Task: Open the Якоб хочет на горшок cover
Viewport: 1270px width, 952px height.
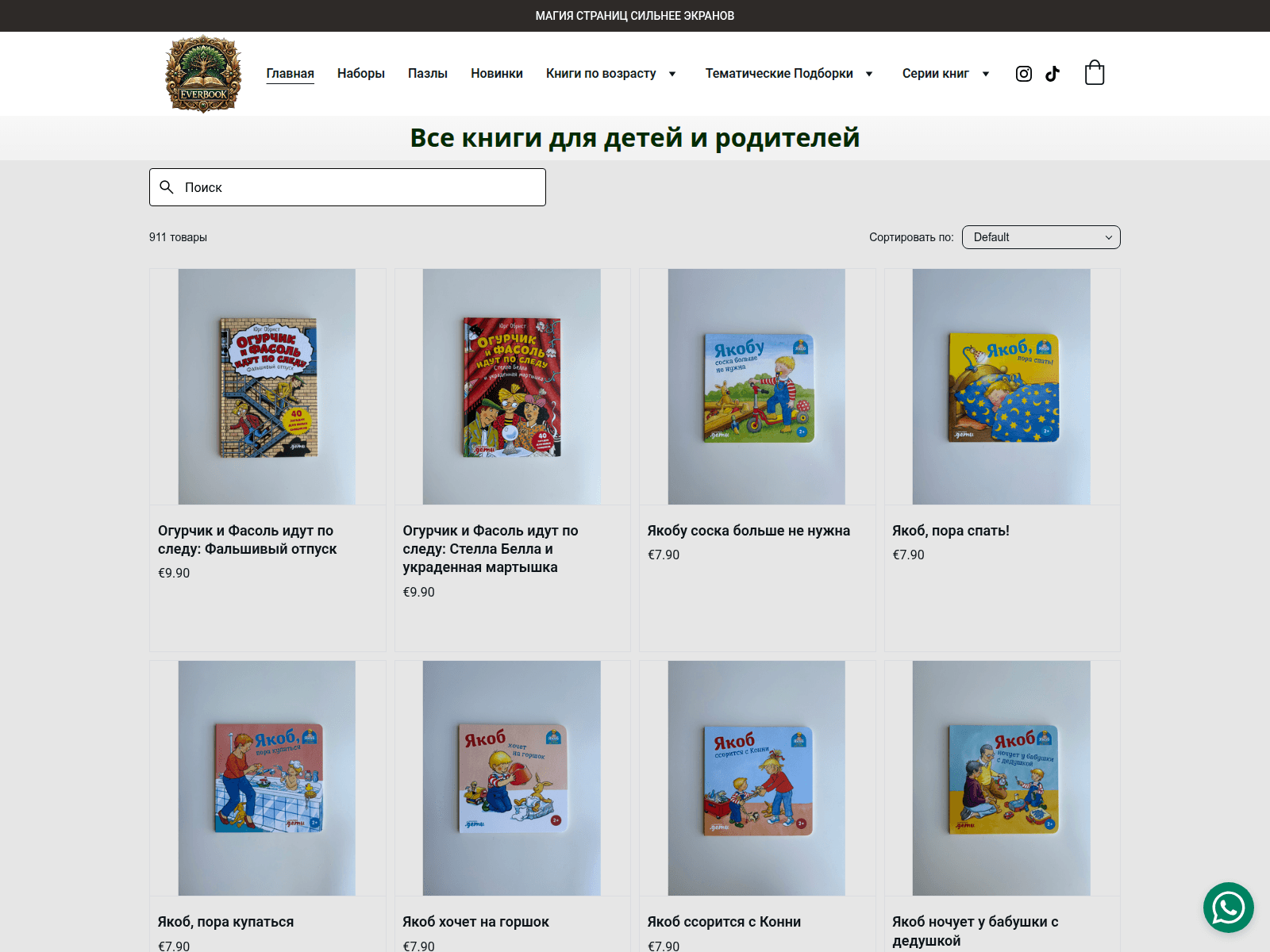Action: (x=512, y=778)
